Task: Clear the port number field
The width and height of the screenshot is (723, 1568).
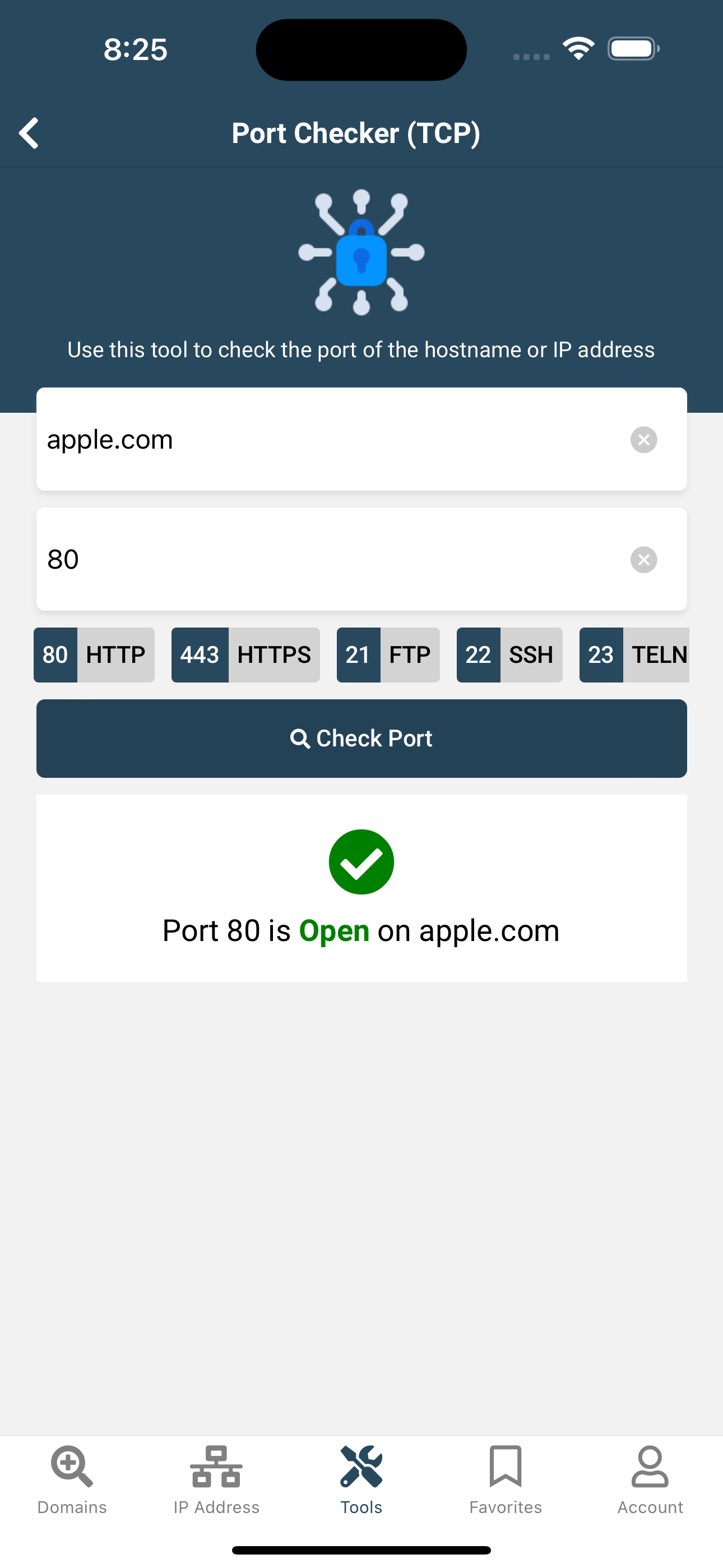Action: click(x=643, y=559)
